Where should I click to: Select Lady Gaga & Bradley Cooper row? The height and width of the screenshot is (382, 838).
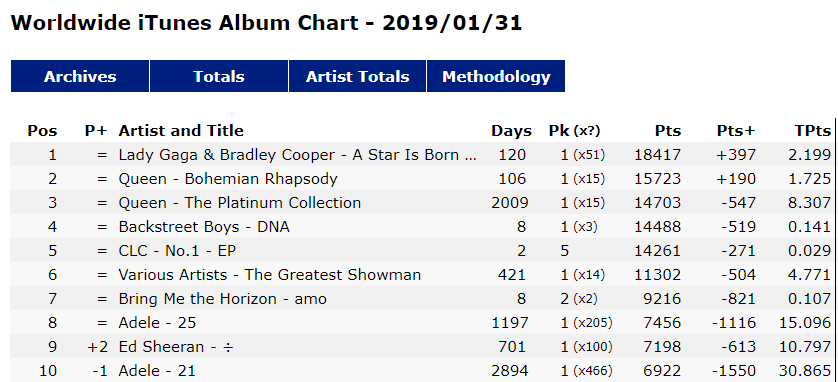click(x=421, y=155)
